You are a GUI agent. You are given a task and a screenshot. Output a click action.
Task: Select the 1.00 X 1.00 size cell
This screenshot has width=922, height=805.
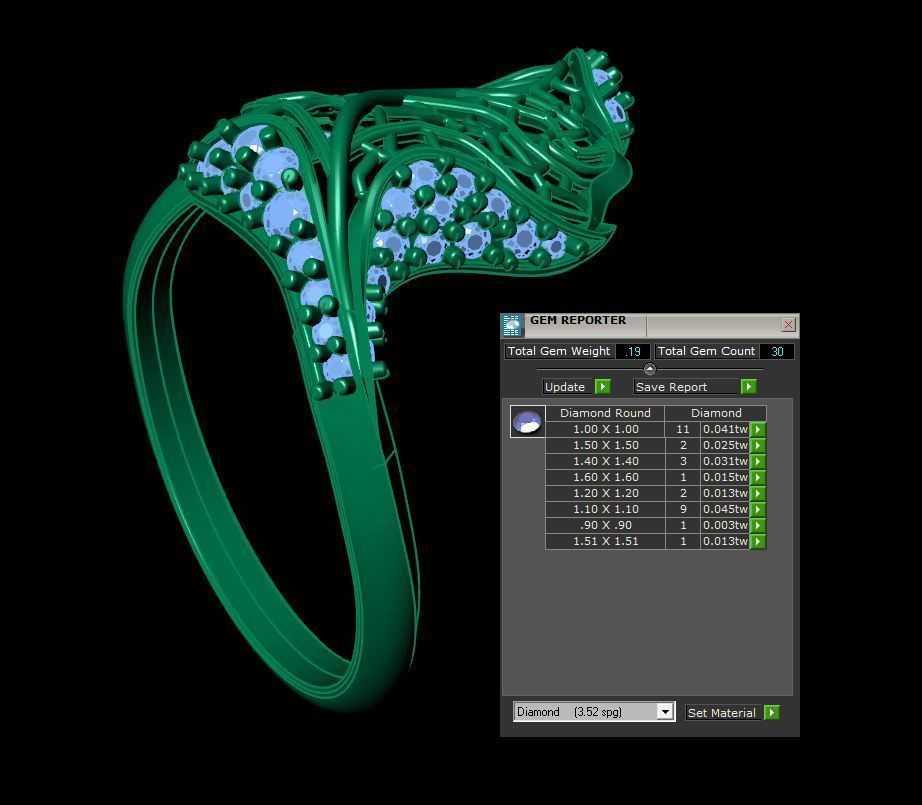coord(606,429)
